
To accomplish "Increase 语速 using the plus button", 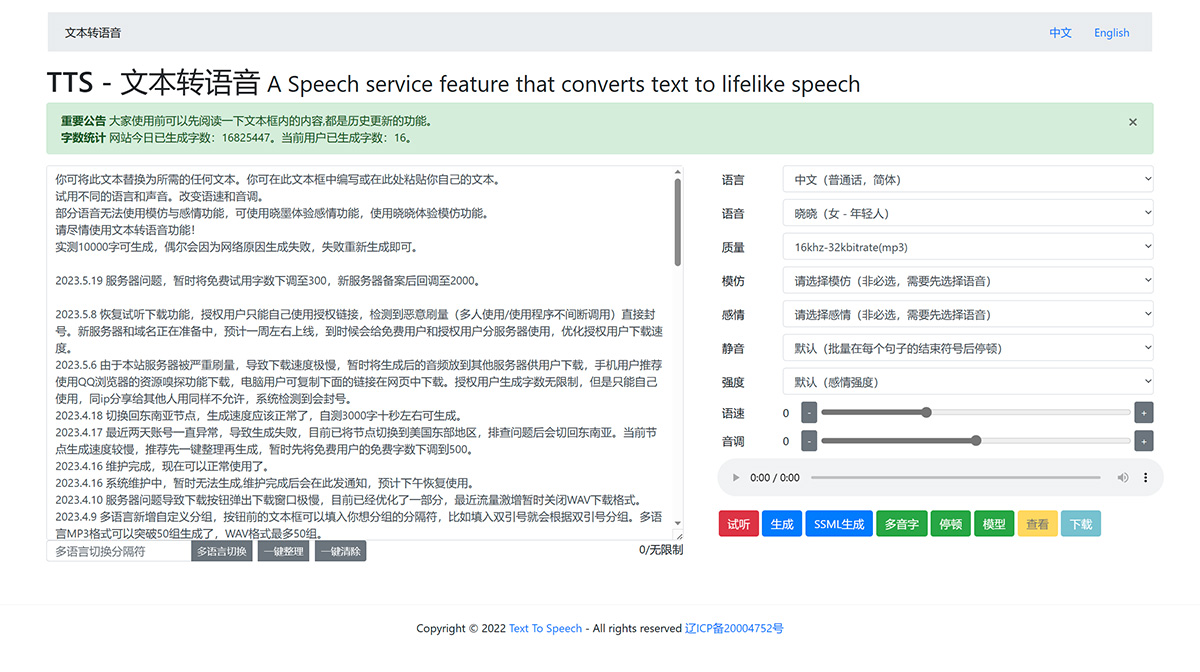I will [x=1142, y=412].
